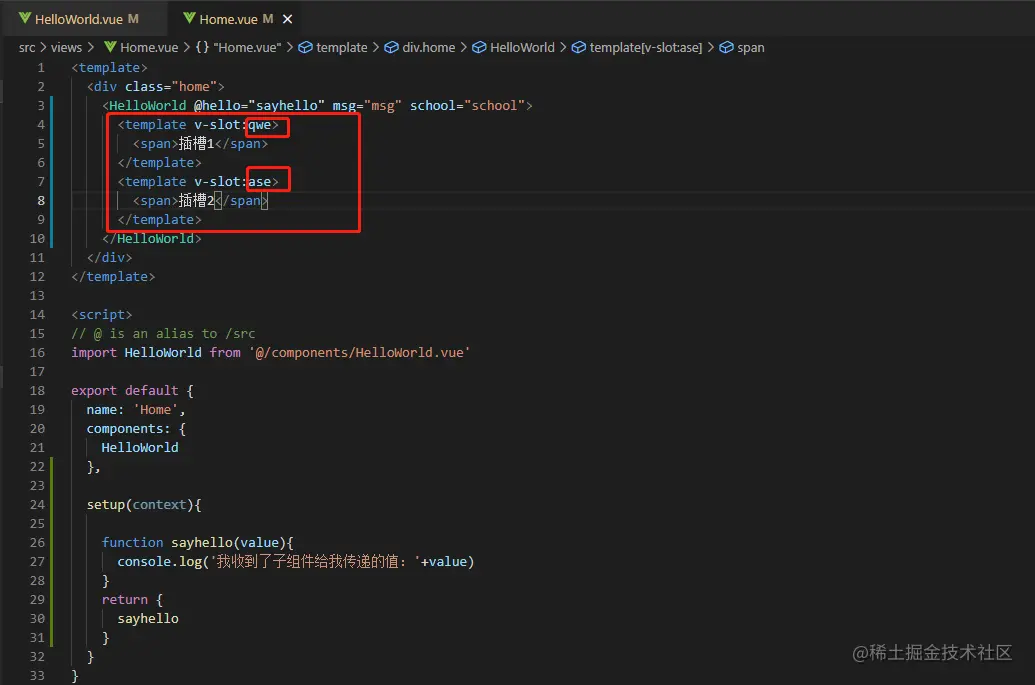Place cursor on 'ase' slot name
The width and height of the screenshot is (1035, 685).
(x=259, y=181)
